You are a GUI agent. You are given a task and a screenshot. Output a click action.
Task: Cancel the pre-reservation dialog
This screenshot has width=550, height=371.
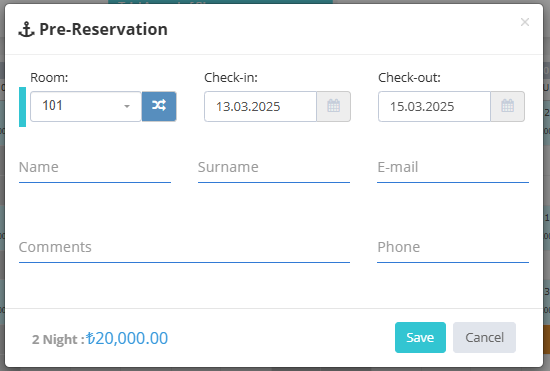click(x=484, y=337)
